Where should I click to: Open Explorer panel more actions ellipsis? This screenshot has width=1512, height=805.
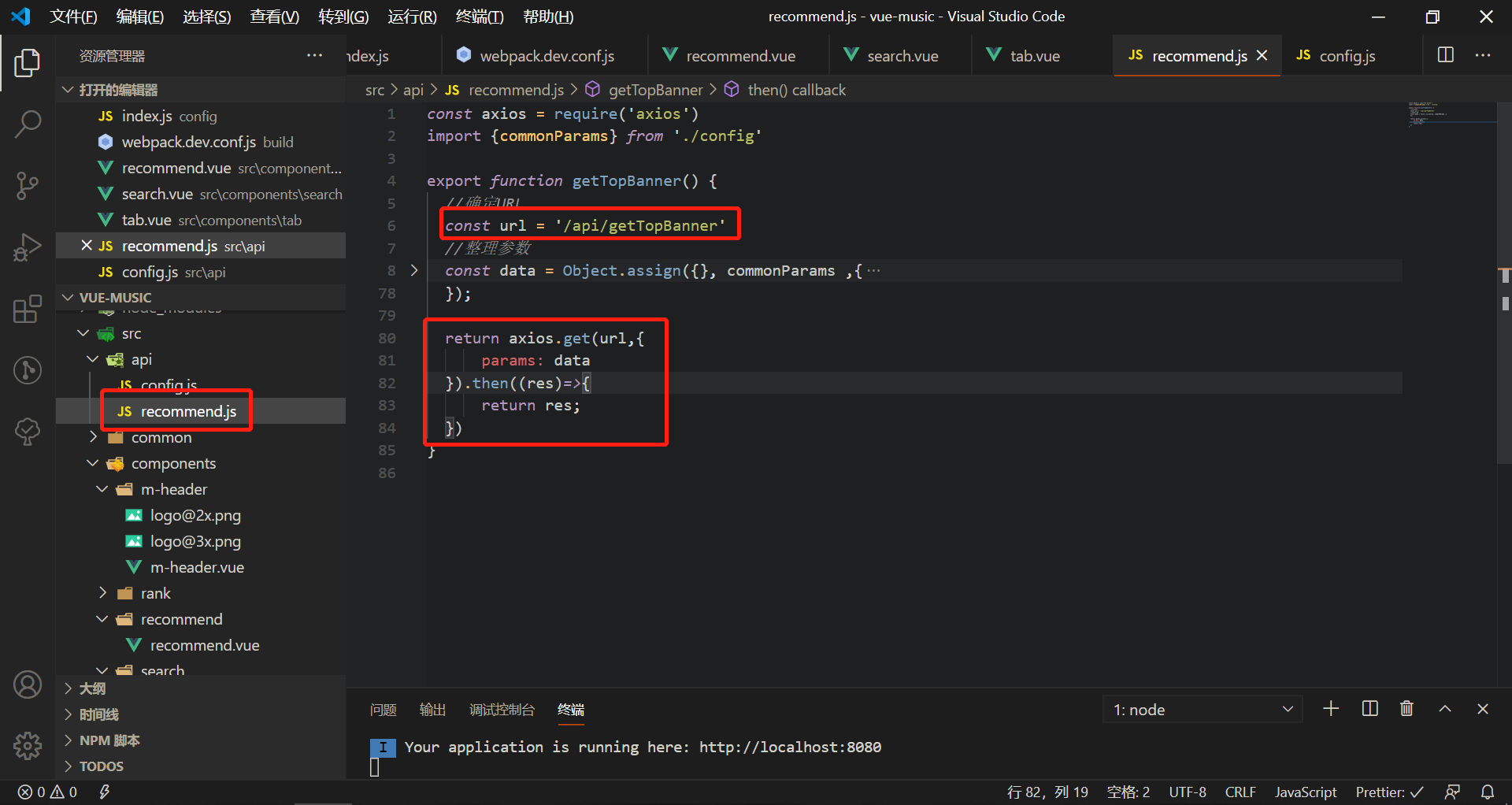pyautogui.click(x=315, y=55)
